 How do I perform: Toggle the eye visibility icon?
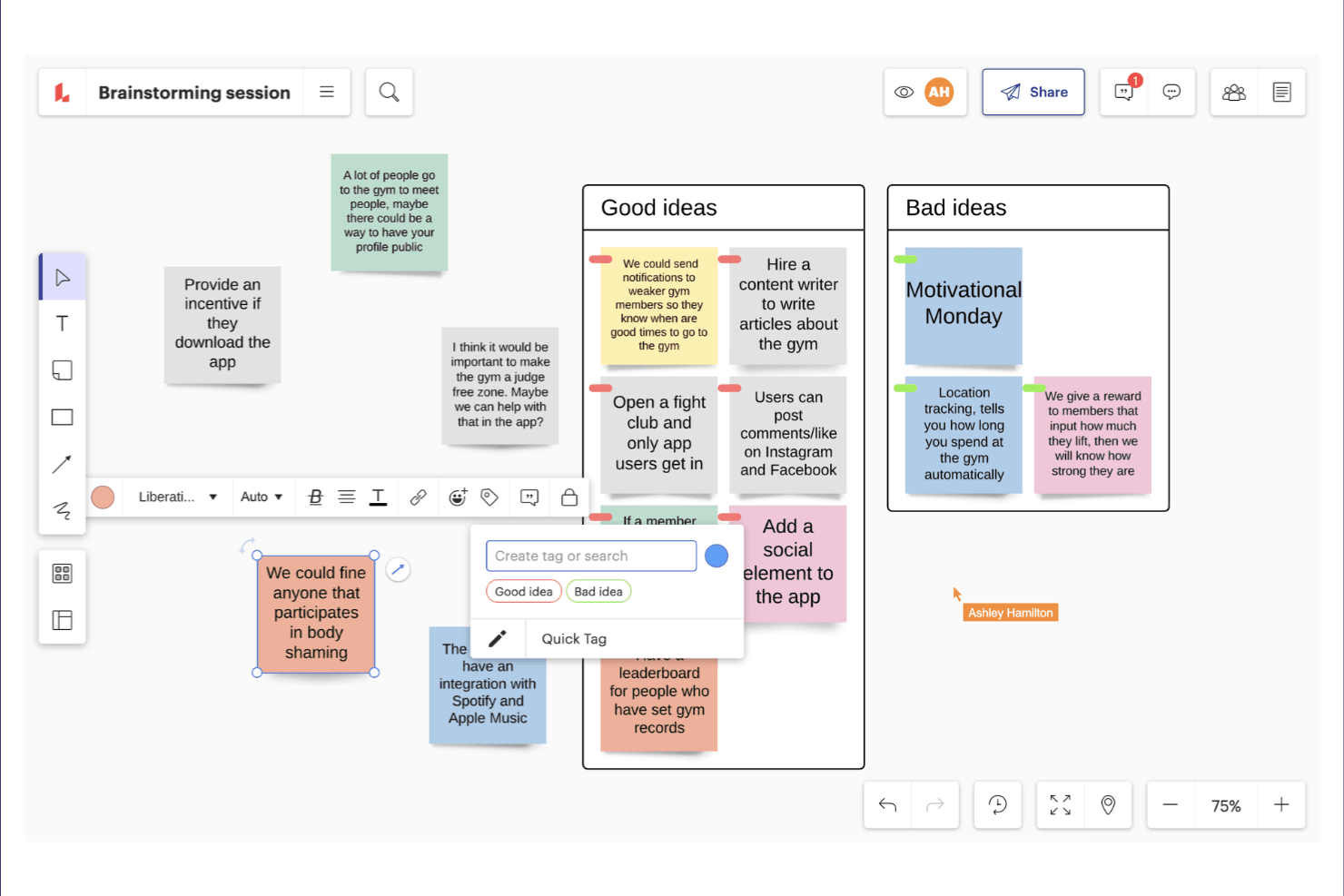904,92
